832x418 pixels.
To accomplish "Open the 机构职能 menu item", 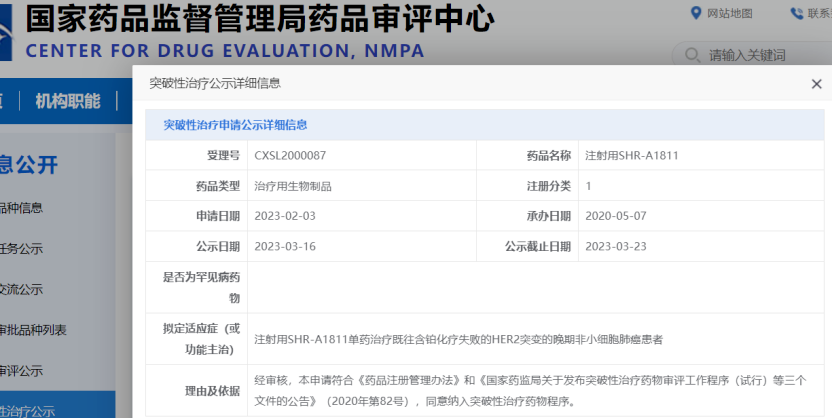I will click(68, 101).
